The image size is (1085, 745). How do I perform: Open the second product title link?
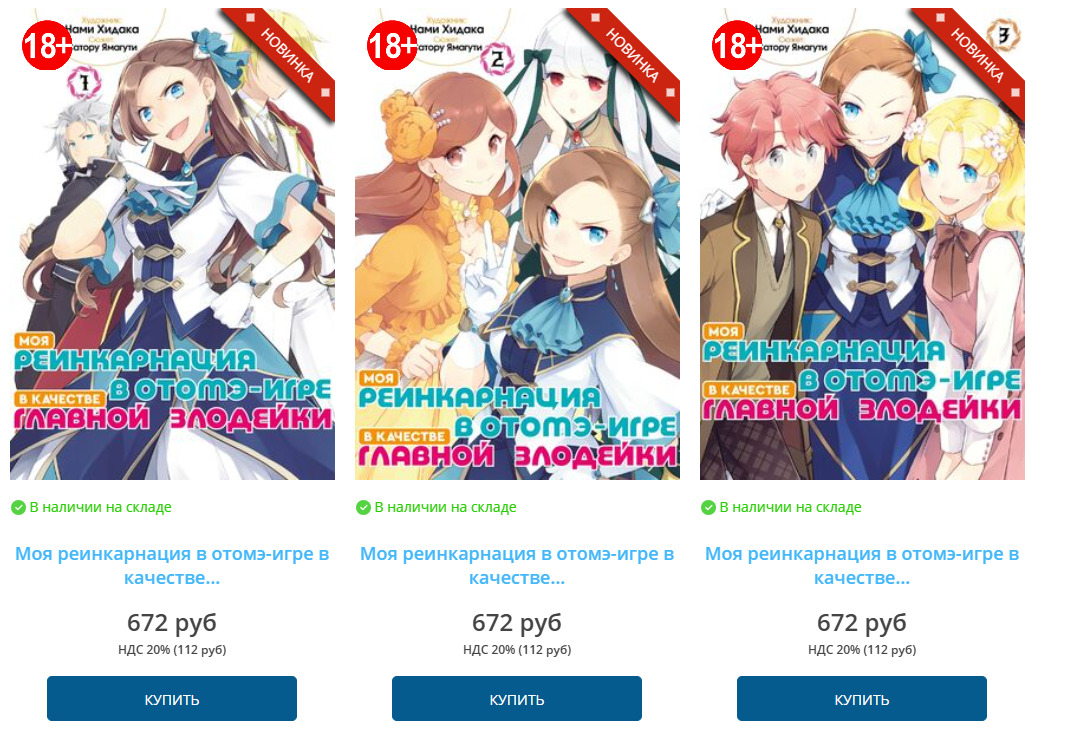tap(517, 566)
